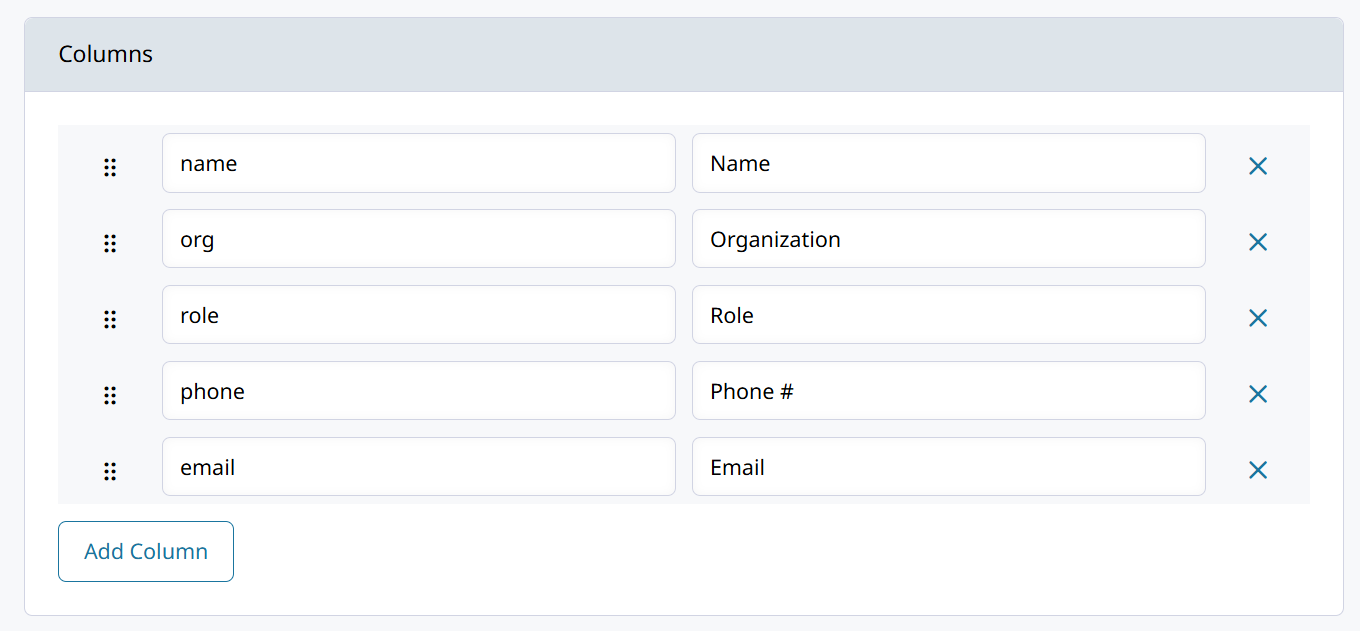Remove the name column with its X
The height and width of the screenshot is (631, 1360).
click(1258, 166)
